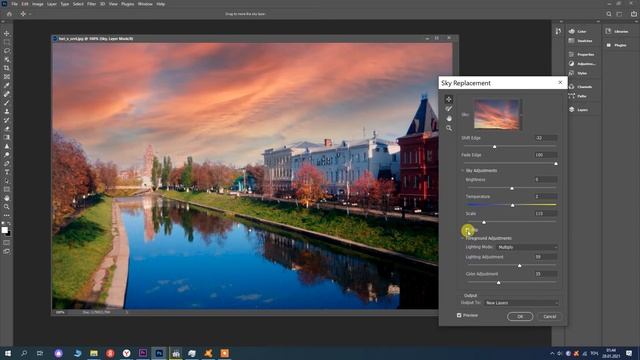Click OK in Sky Replacement dialog
640x360 pixels.
tap(520, 317)
